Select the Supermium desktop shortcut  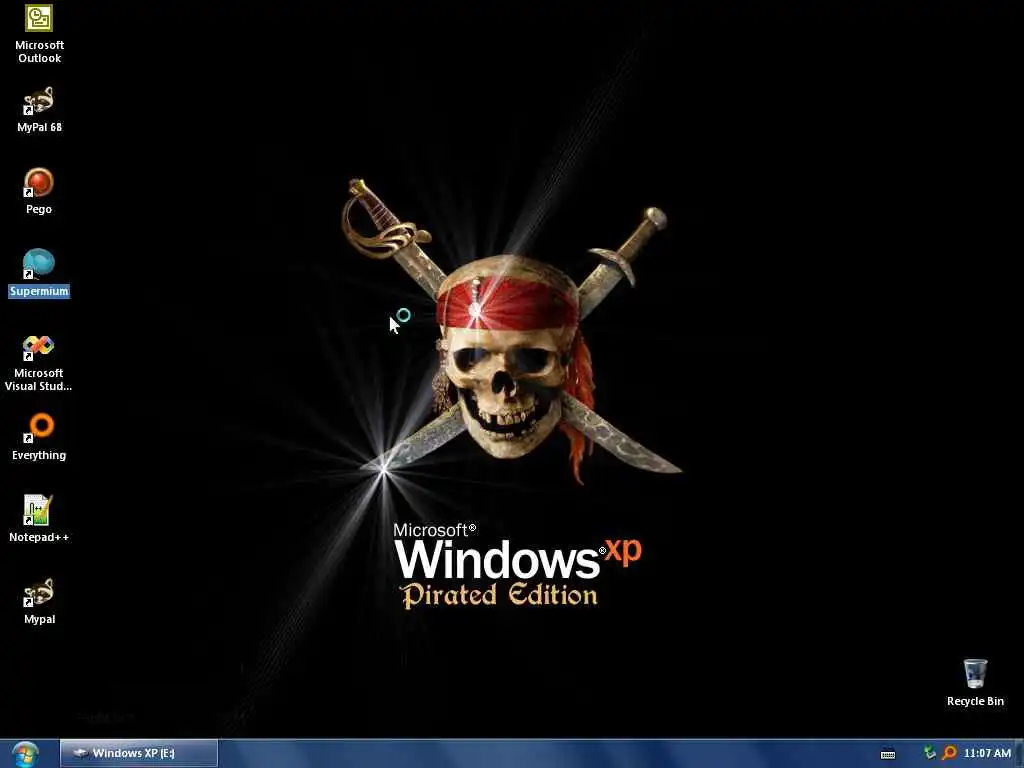(x=39, y=273)
